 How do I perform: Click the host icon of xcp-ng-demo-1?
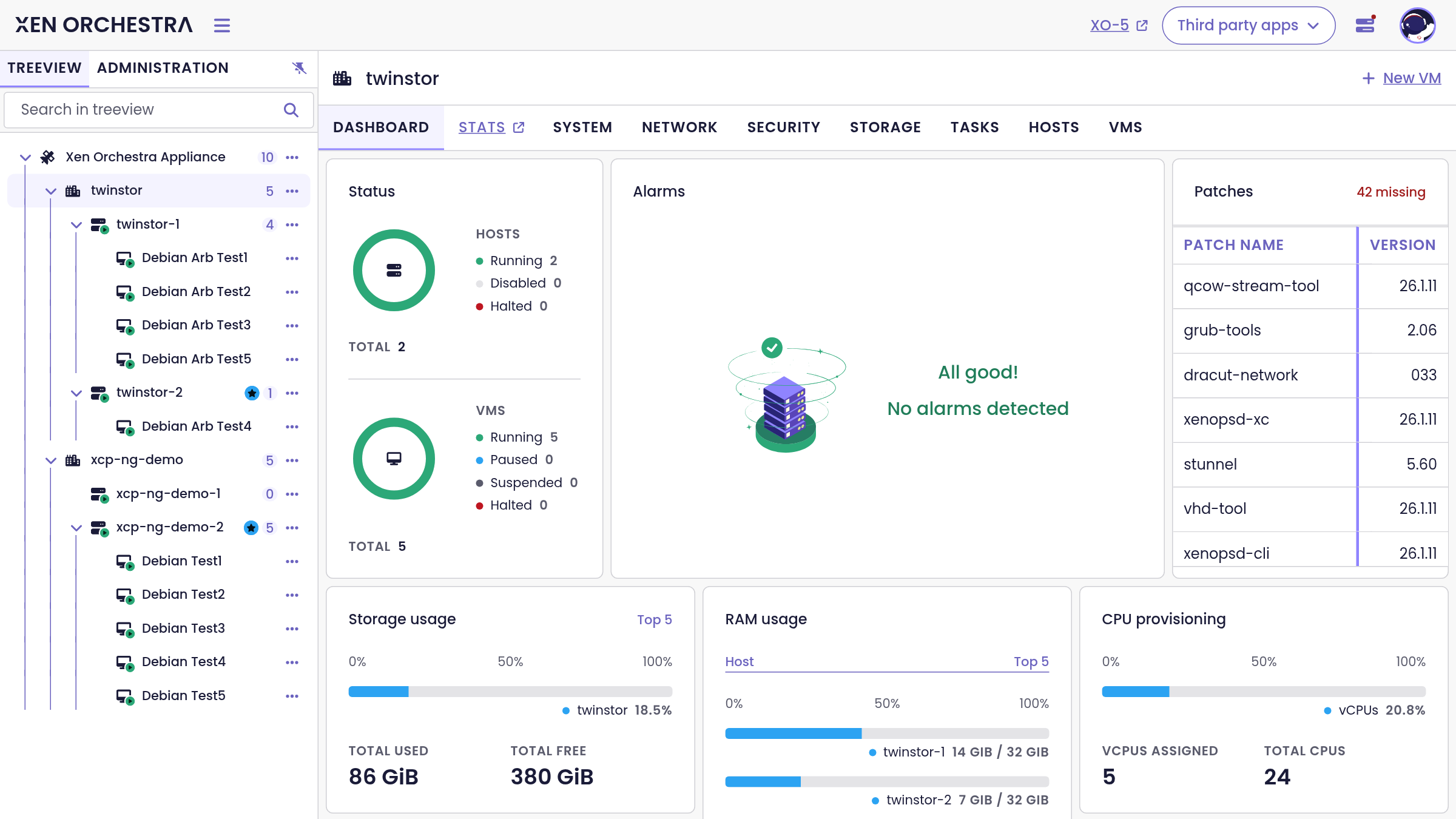click(99, 494)
